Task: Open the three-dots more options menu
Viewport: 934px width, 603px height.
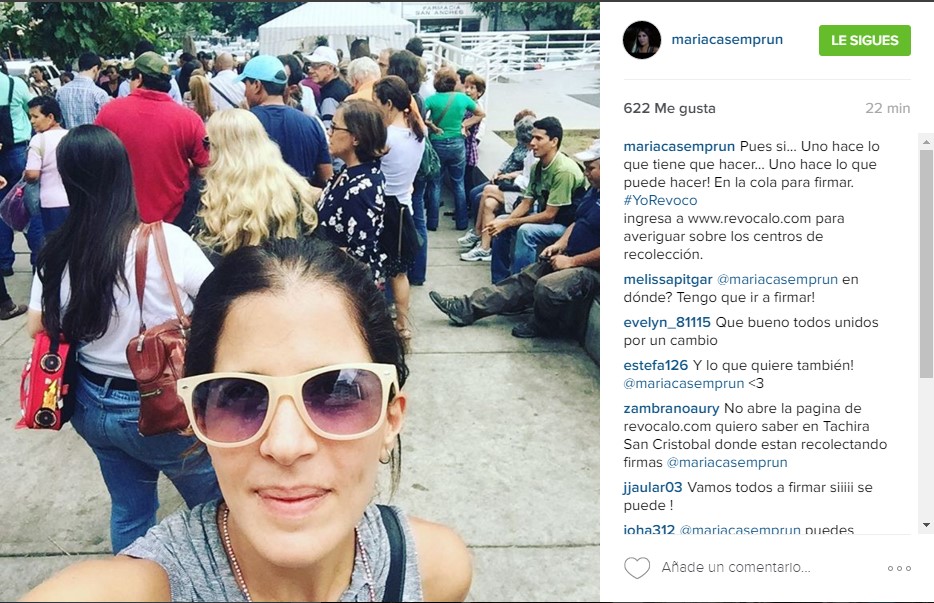Action: click(x=899, y=568)
